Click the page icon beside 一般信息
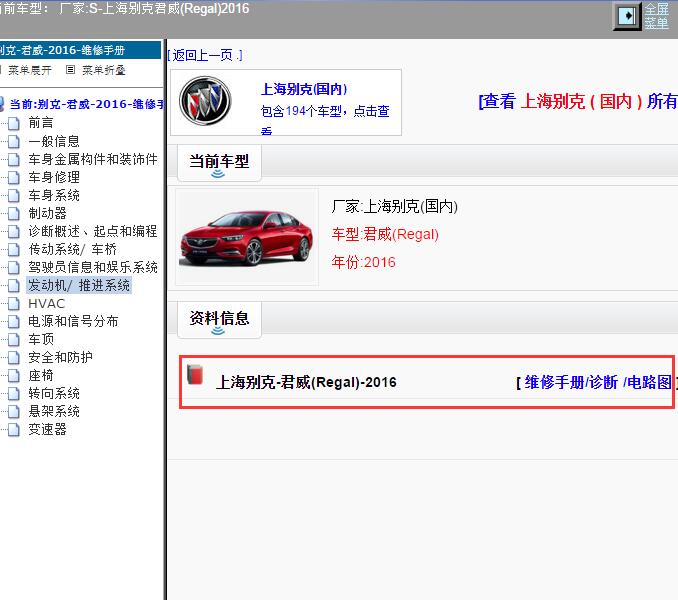This screenshot has height=600, width=678. point(13,141)
